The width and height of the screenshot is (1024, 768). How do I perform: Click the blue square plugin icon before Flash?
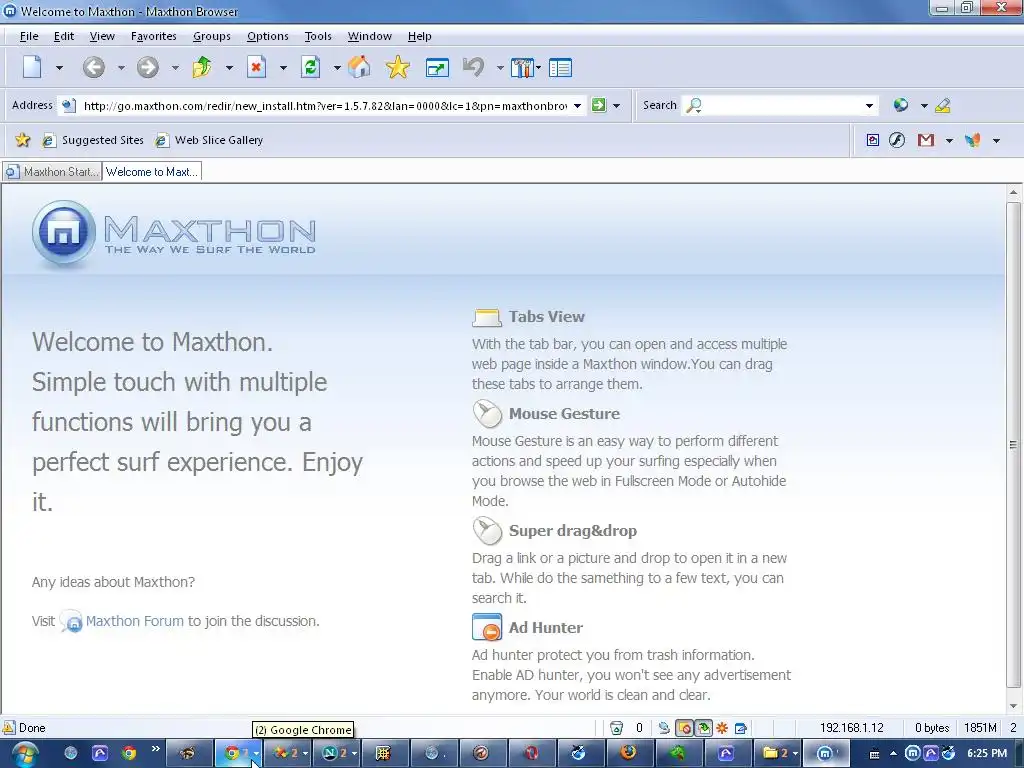click(x=872, y=140)
